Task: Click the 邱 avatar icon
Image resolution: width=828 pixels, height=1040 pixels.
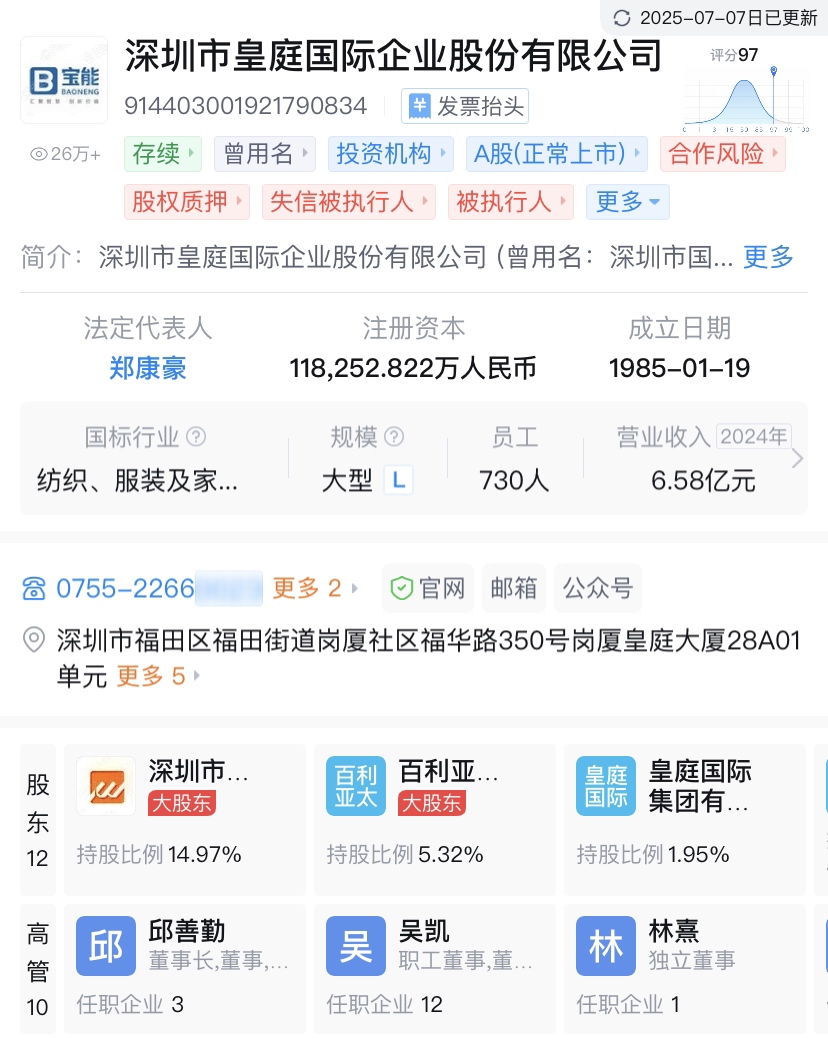Action: pos(106,946)
